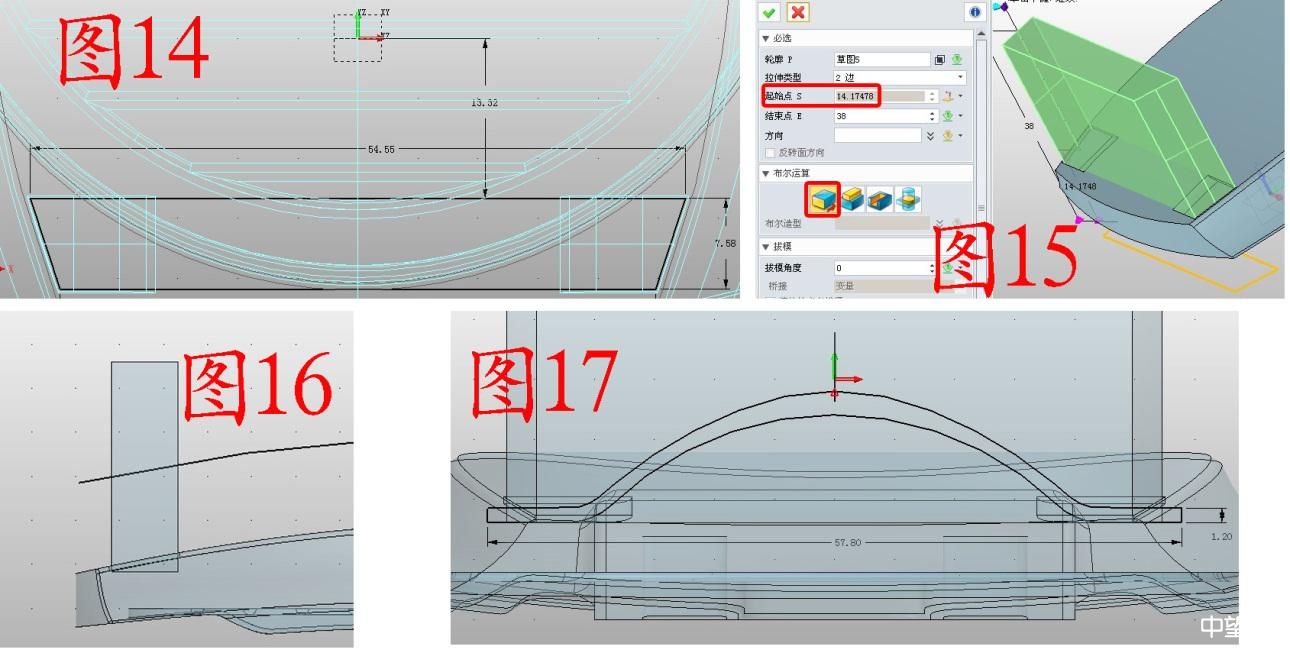Choose the add Boolean operation icon
1290x653 pixels.
click(852, 199)
